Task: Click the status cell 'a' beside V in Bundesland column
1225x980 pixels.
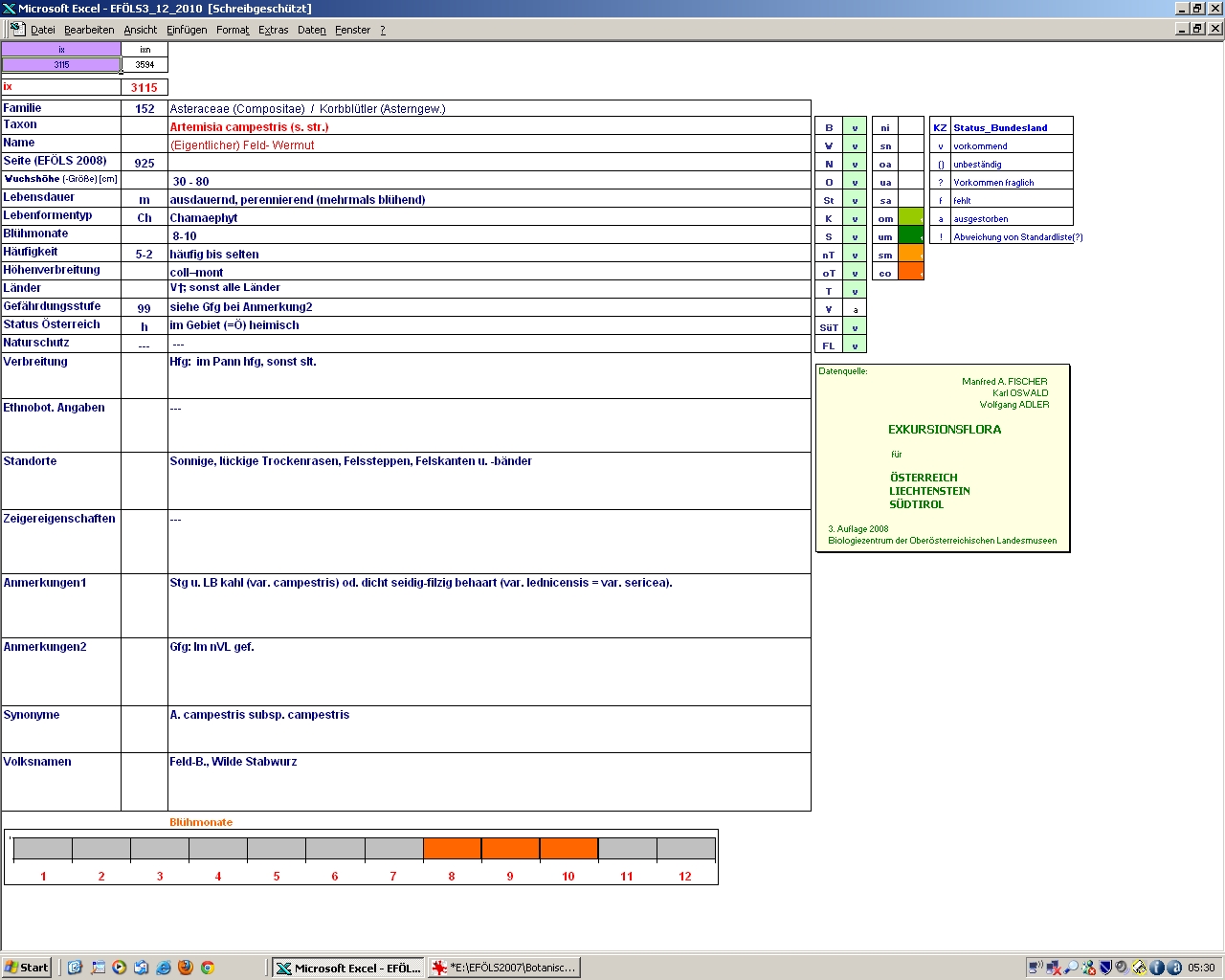Action: [x=855, y=309]
